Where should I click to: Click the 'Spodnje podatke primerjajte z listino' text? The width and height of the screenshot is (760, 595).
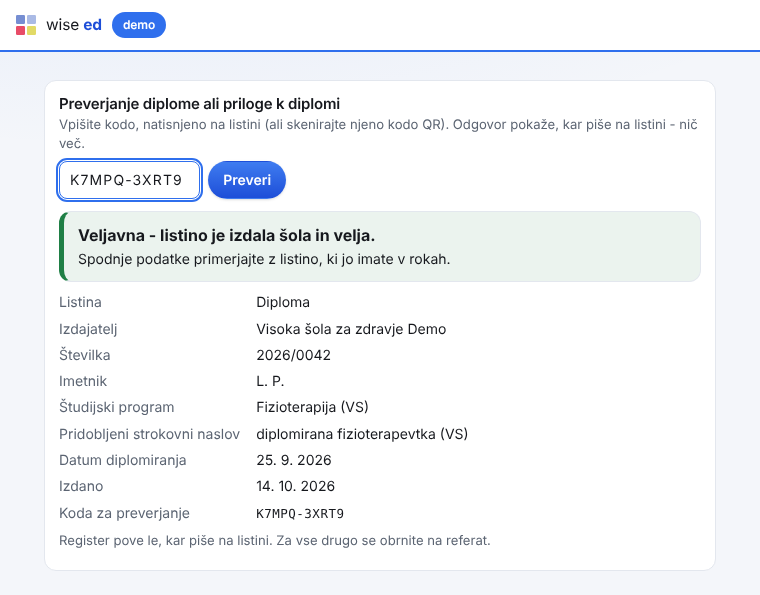pos(264,259)
